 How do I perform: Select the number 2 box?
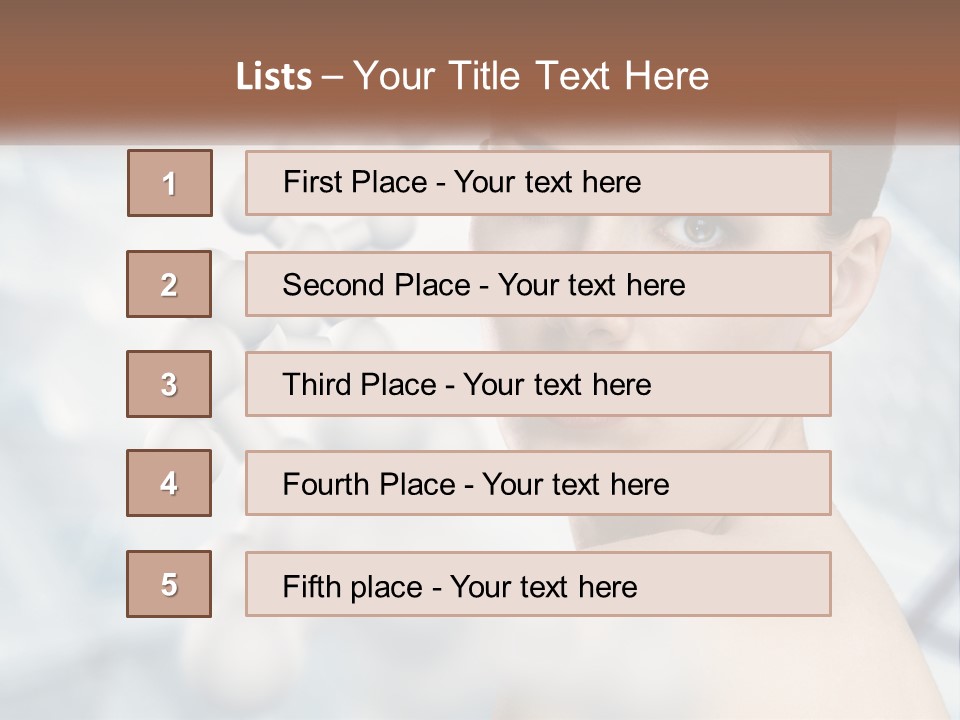click(169, 285)
